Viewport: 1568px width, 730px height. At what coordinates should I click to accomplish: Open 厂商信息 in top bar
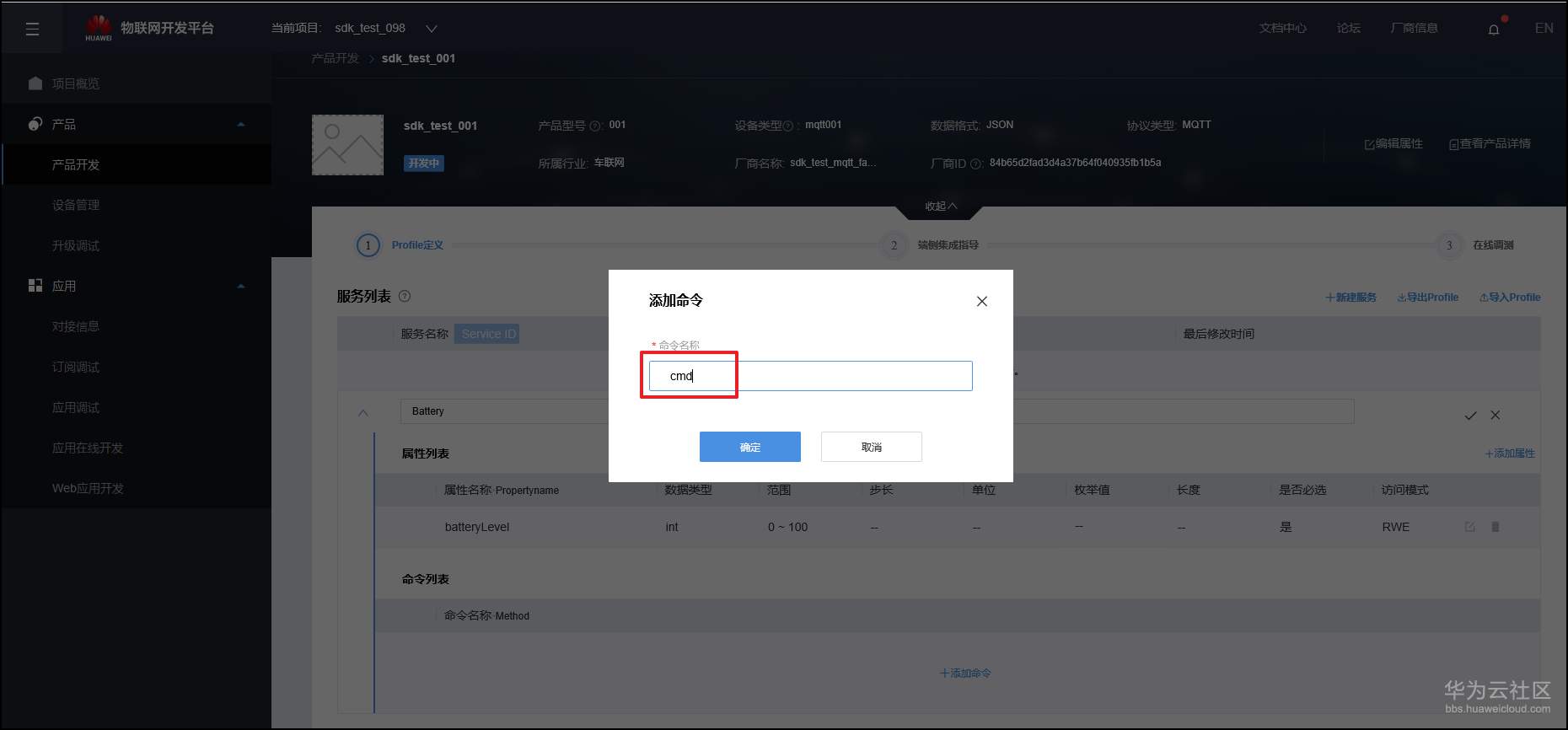point(1414,29)
